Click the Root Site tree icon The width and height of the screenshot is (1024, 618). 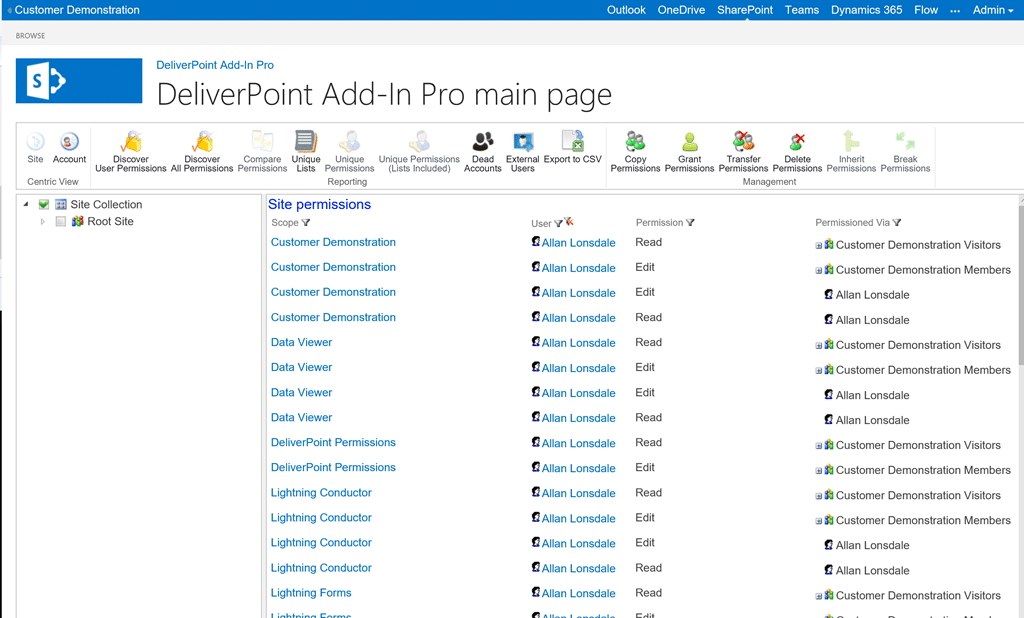78,221
